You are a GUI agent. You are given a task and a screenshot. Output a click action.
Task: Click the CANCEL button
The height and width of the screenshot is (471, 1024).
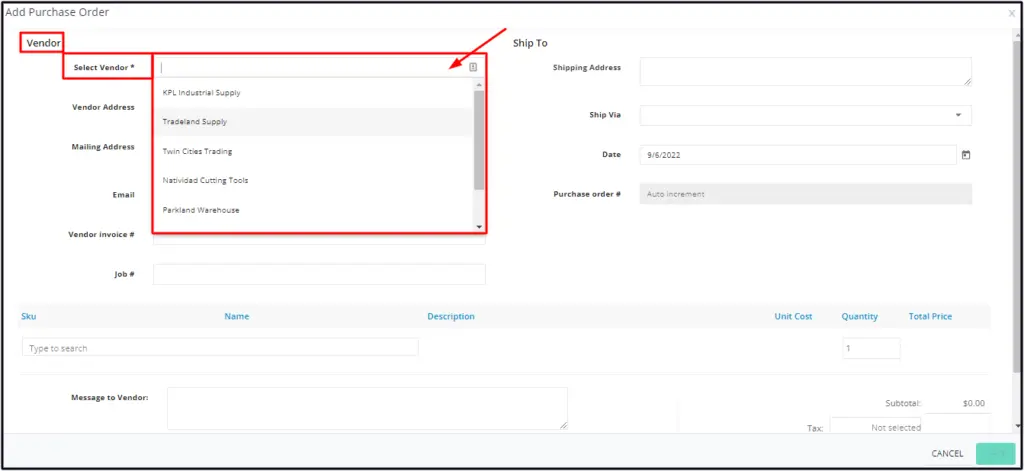[x=947, y=453]
